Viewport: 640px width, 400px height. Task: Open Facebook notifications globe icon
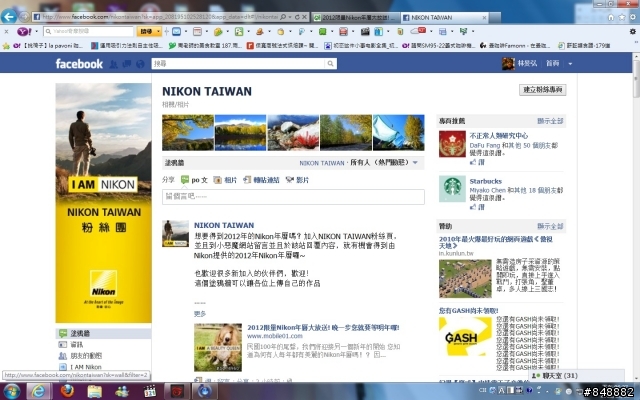point(140,64)
